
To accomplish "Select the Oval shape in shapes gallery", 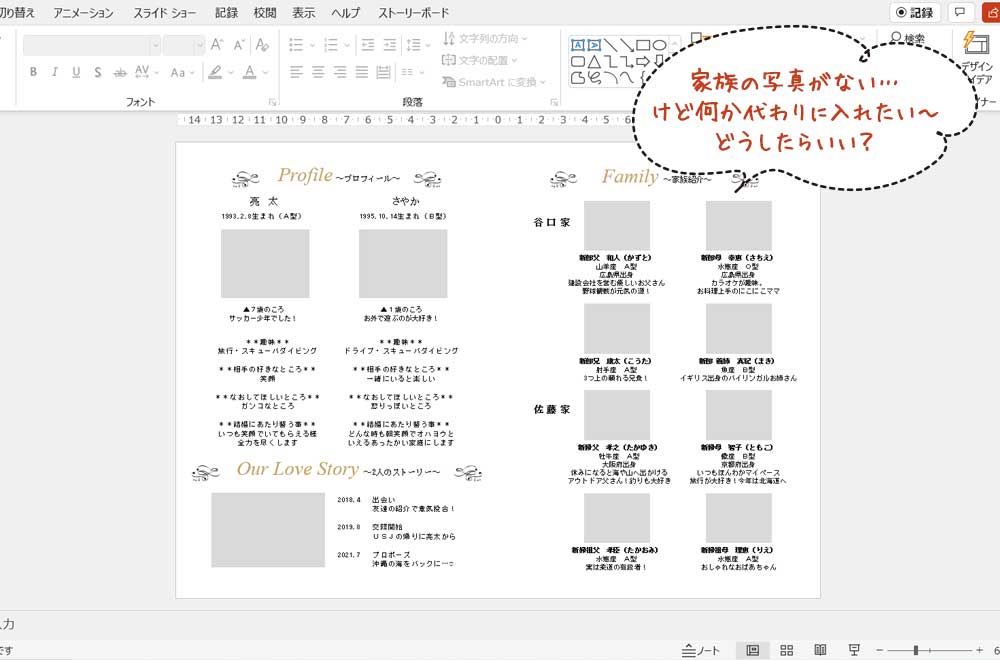I will point(657,45).
